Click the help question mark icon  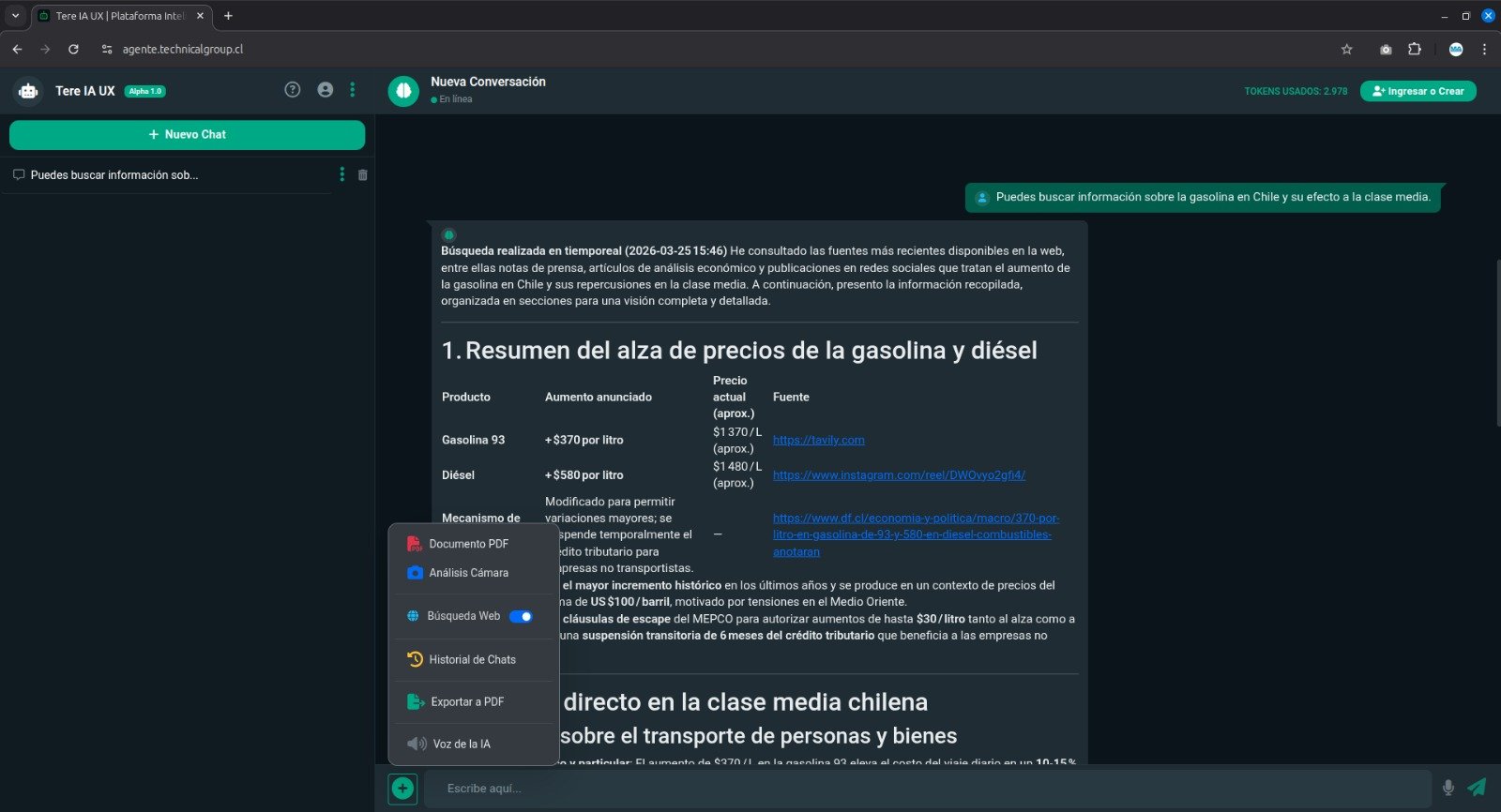pyautogui.click(x=293, y=90)
